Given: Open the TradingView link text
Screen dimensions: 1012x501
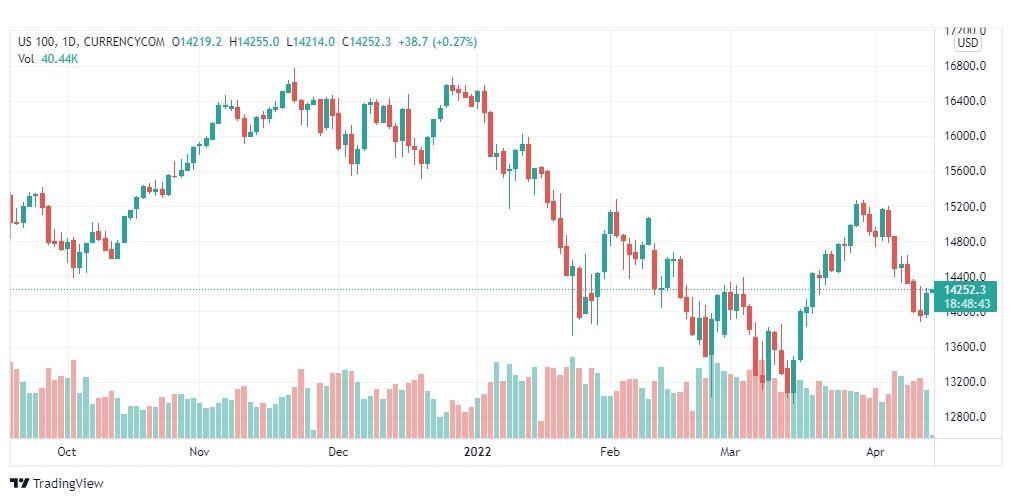Looking at the screenshot, I should 68,483.
